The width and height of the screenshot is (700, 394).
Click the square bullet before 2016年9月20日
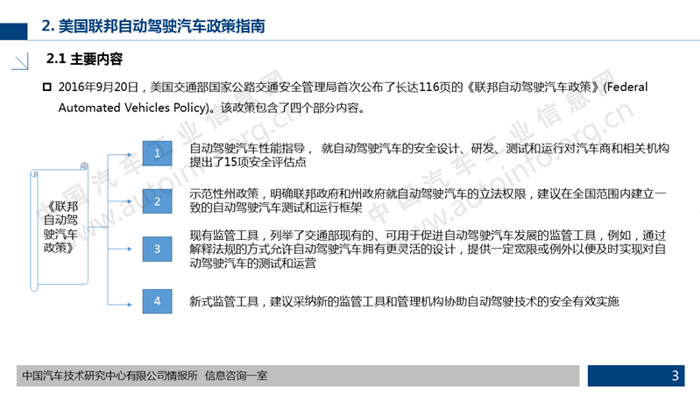47,87
